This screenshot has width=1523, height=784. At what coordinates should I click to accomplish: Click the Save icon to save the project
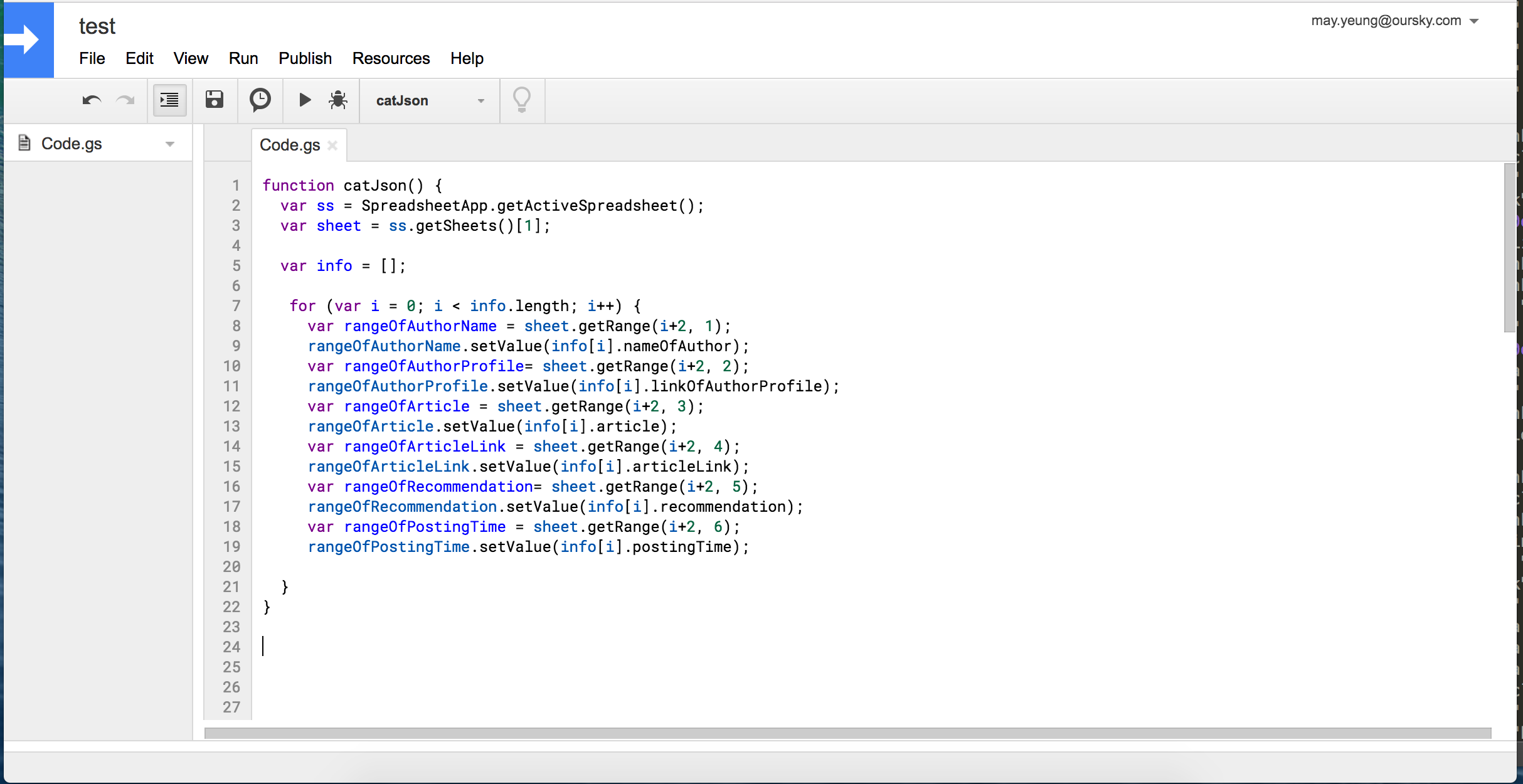tap(215, 100)
